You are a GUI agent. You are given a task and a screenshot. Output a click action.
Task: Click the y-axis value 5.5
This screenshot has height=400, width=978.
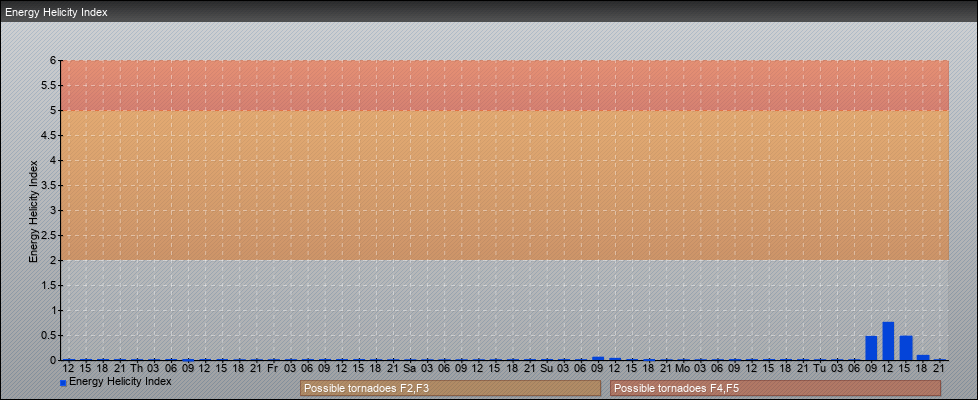tap(49, 85)
